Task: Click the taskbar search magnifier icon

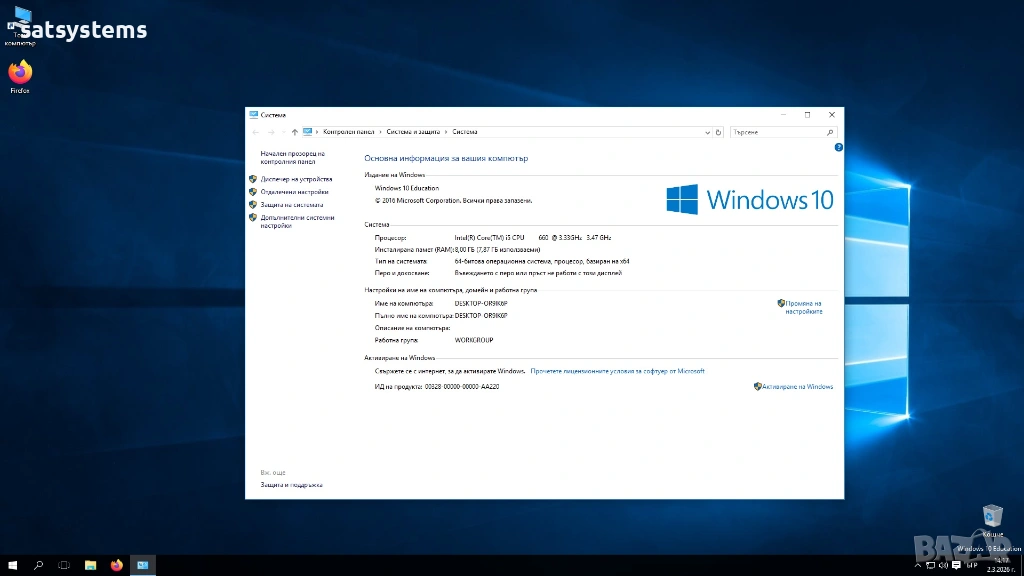Action: pos(39,565)
